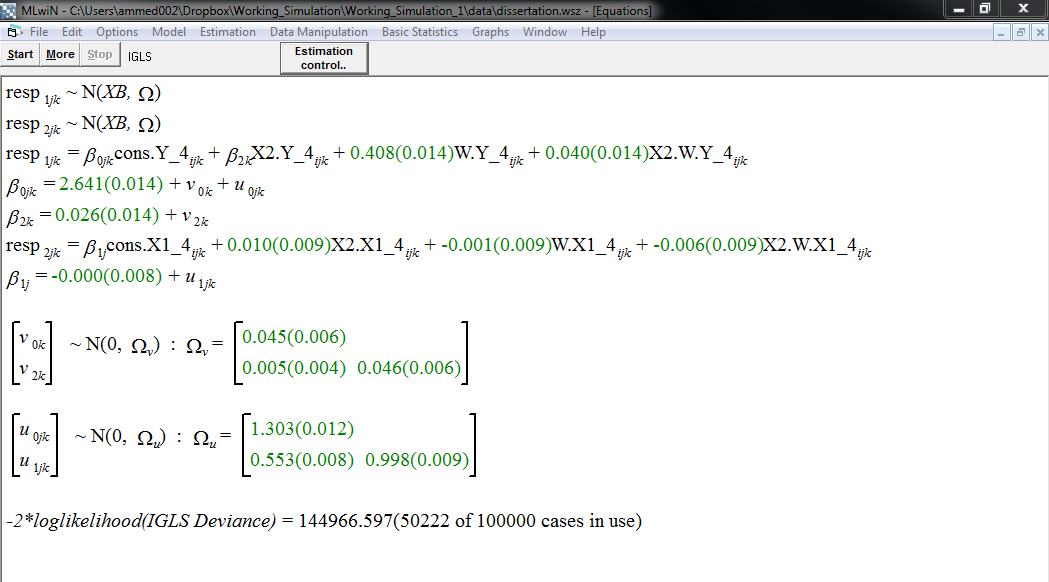
Task: Open the Basic Statistics menu
Action: pyautogui.click(x=420, y=32)
